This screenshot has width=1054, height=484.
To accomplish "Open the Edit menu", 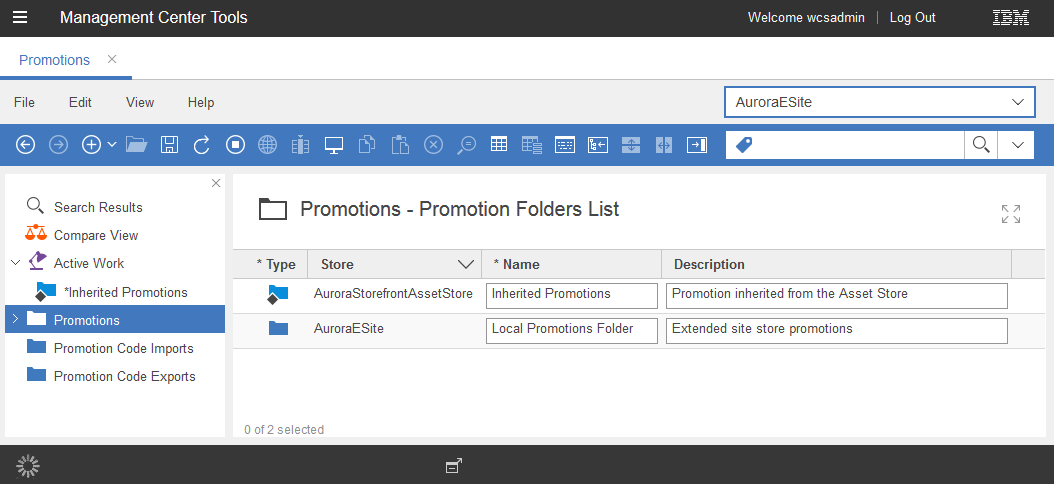I will [80, 102].
